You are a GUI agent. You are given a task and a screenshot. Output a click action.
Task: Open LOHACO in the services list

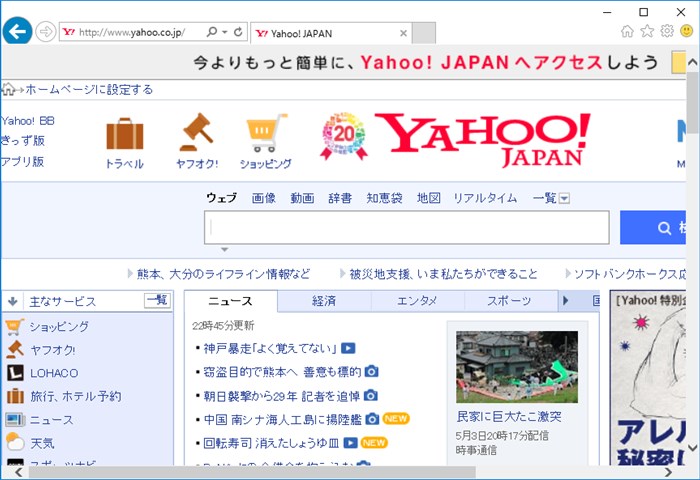pyautogui.click(x=54, y=373)
